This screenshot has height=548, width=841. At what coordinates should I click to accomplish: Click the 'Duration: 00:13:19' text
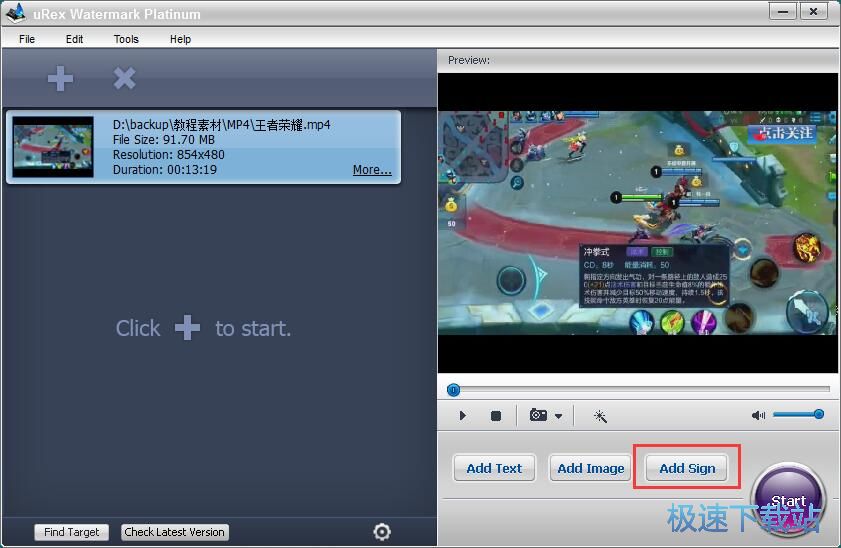(x=165, y=170)
